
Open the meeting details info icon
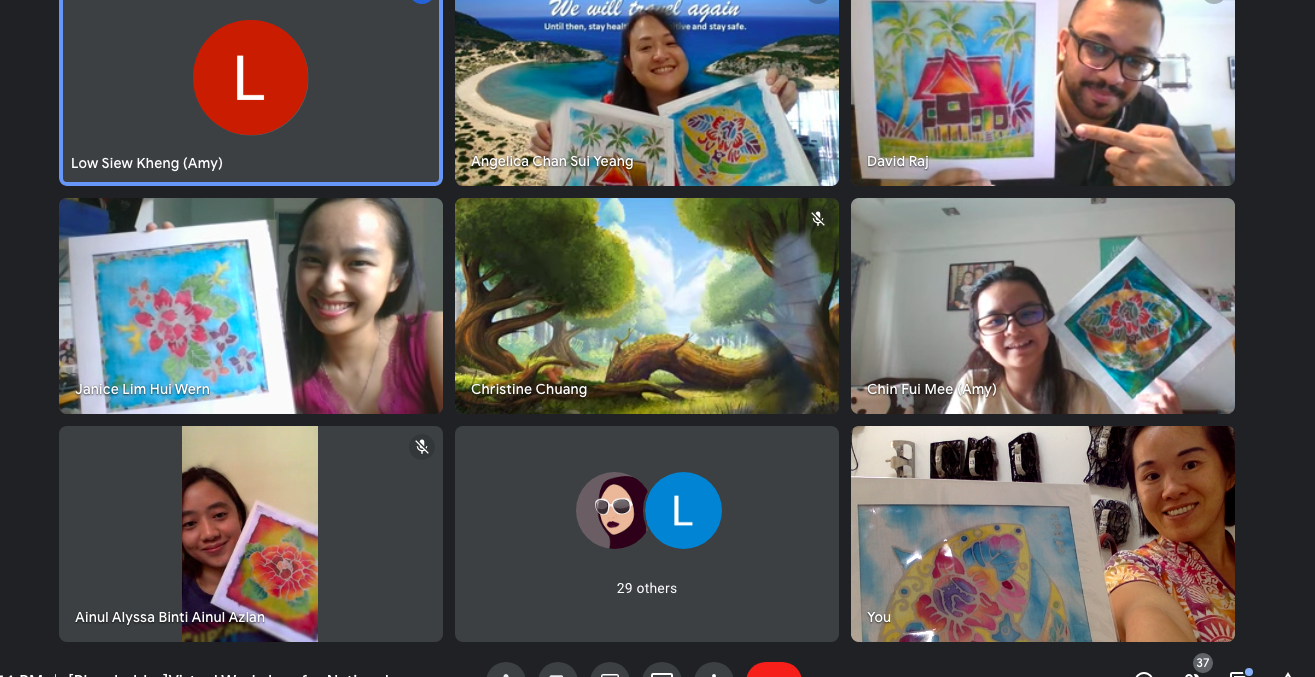click(x=1145, y=673)
